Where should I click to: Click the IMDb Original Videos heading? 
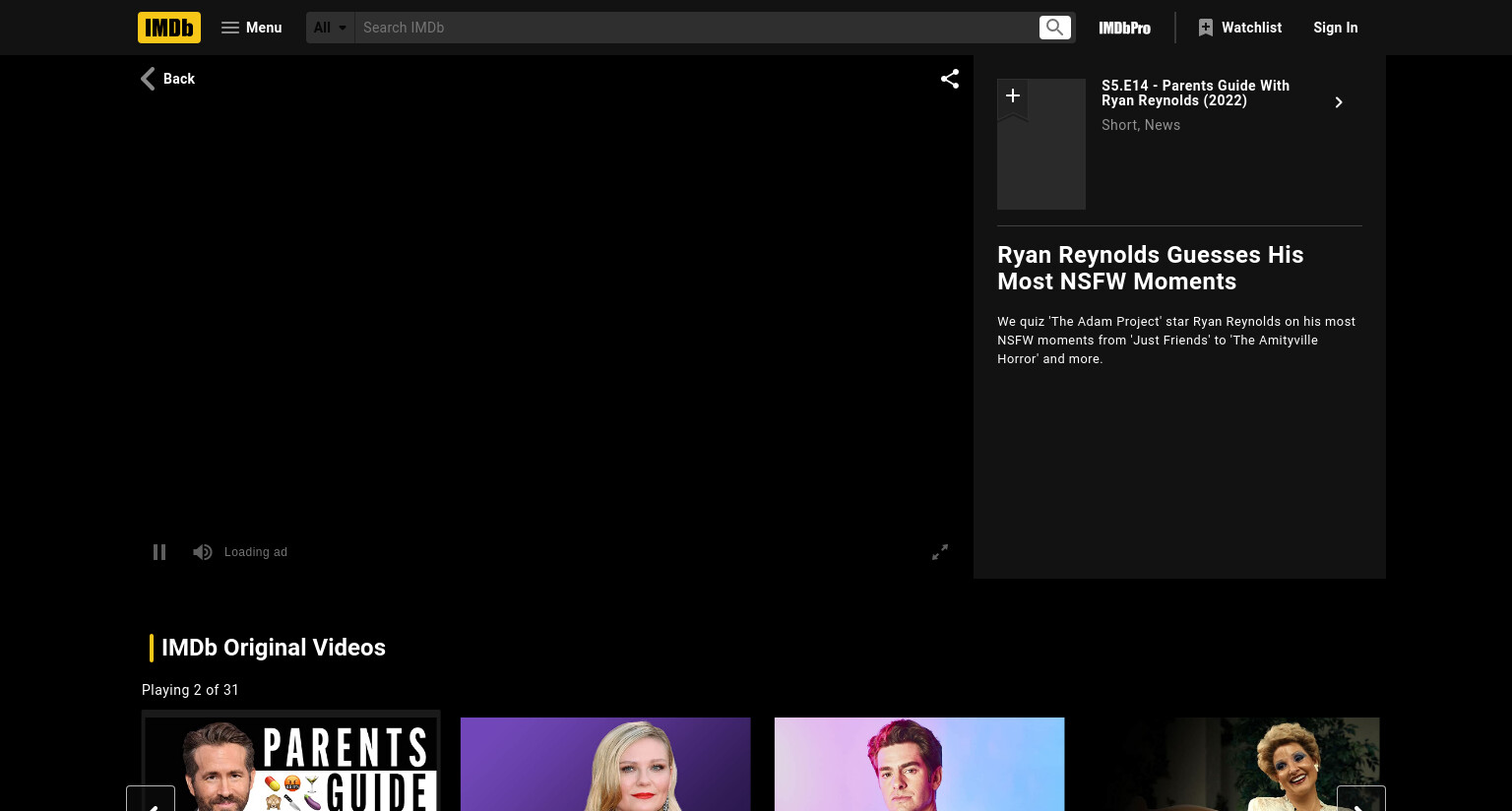click(x=274, y=648)
